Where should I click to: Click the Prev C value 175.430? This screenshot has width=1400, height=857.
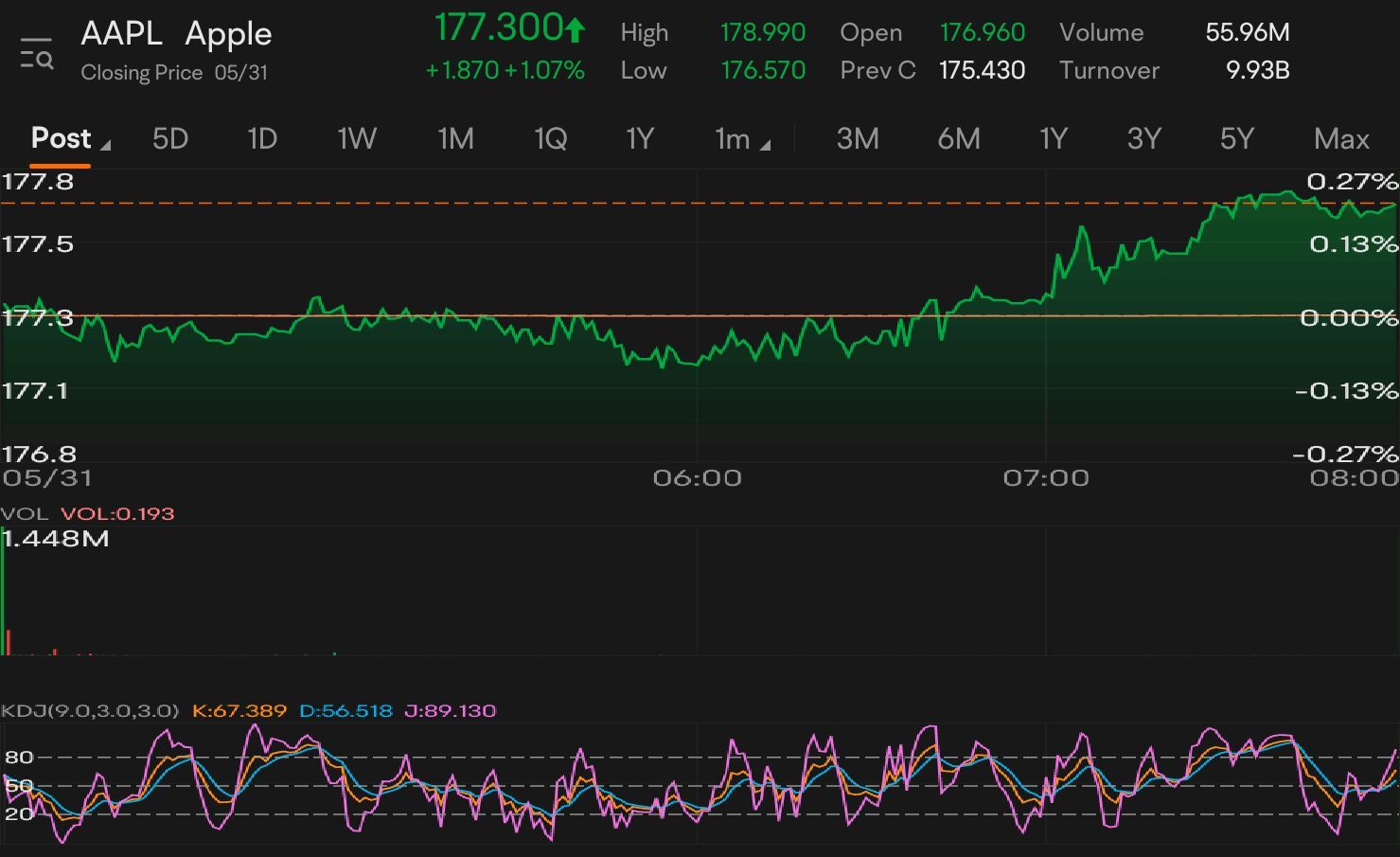[x=983, y=70]
